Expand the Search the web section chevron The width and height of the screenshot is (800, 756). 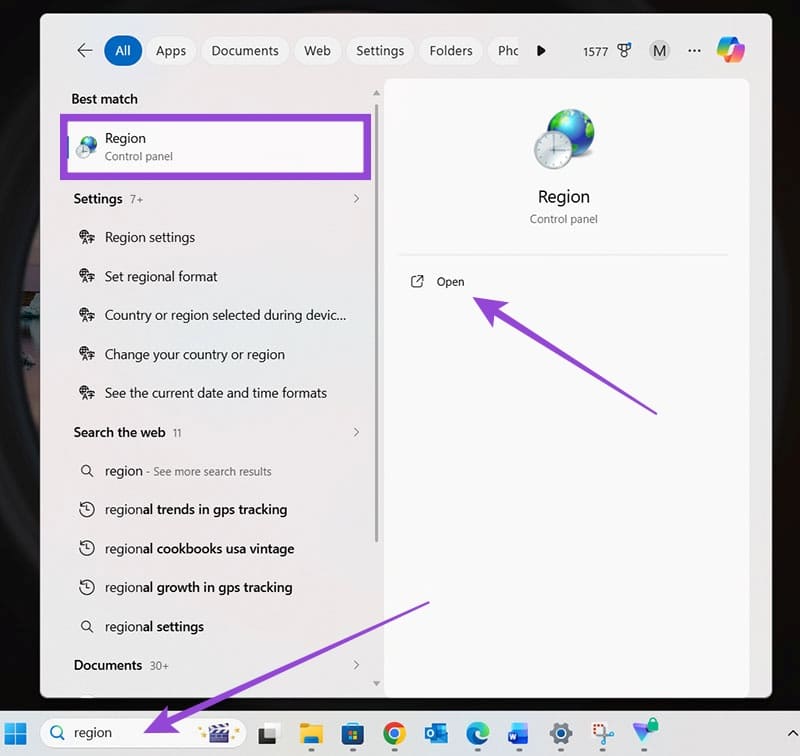click(x=356, y=432)
